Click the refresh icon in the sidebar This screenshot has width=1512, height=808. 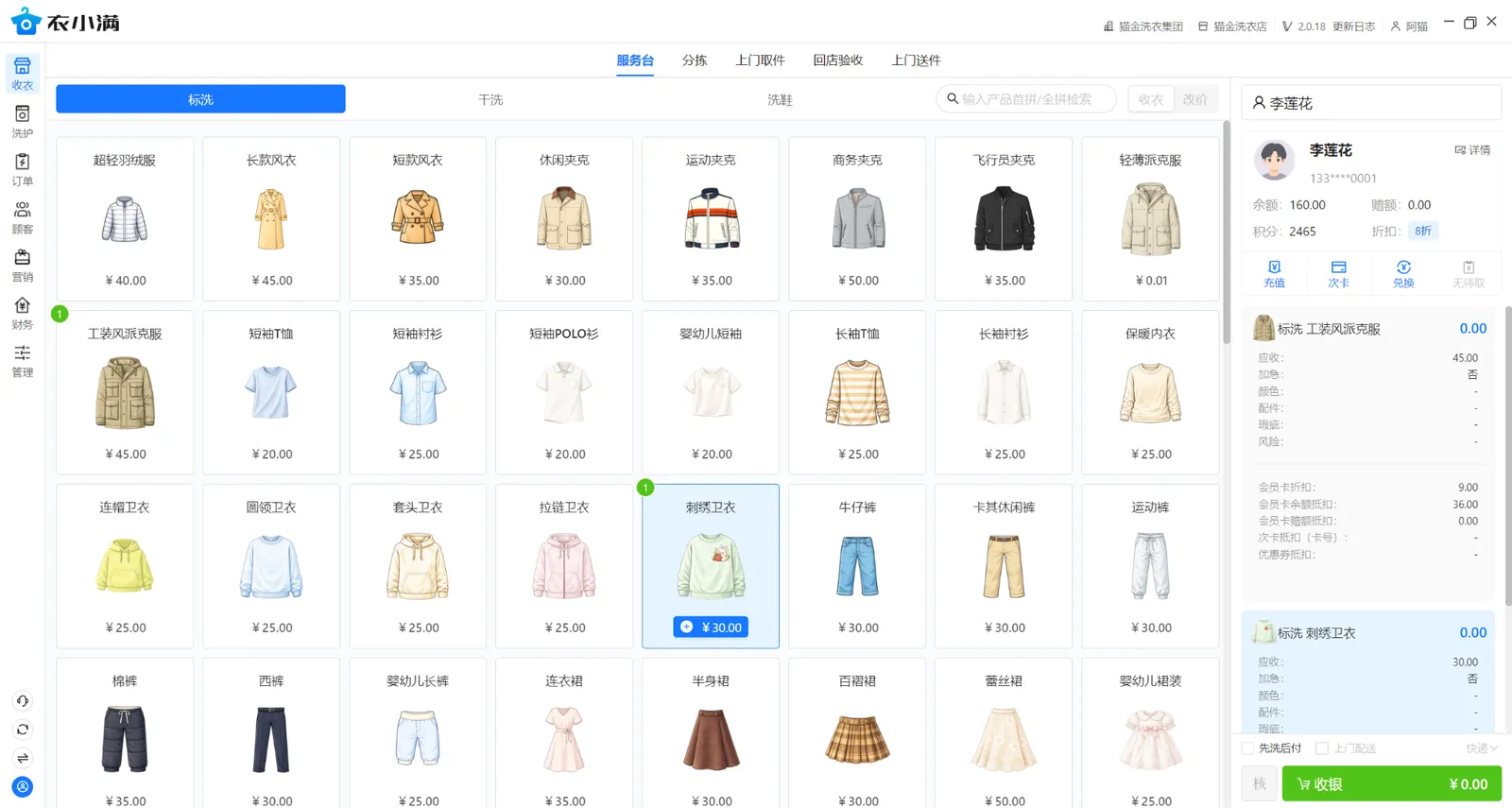(23, 730)
